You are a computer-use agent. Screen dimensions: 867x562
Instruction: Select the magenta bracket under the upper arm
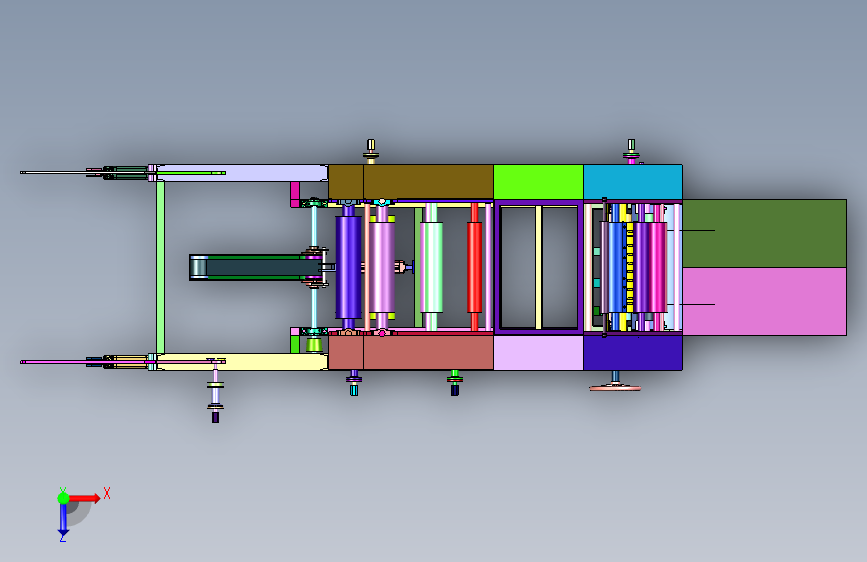pyautogui.click(x=295, y=194)
